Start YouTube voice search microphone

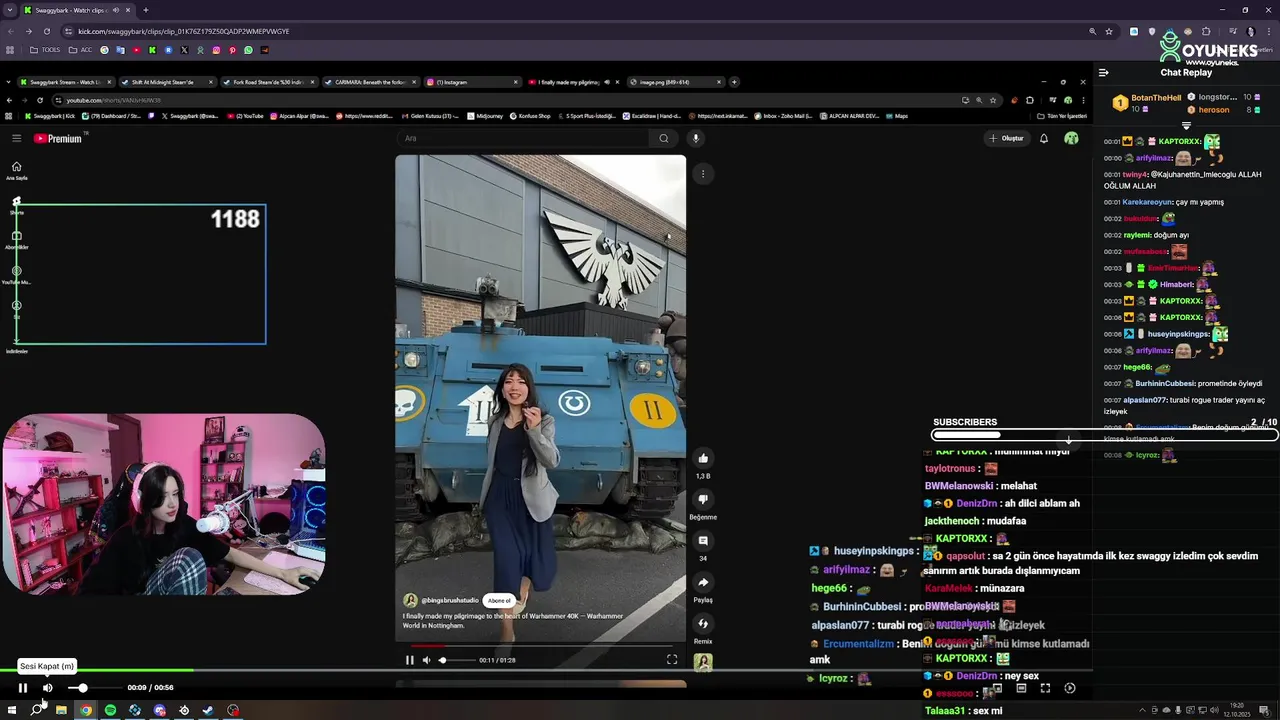[x=696, y=138]
